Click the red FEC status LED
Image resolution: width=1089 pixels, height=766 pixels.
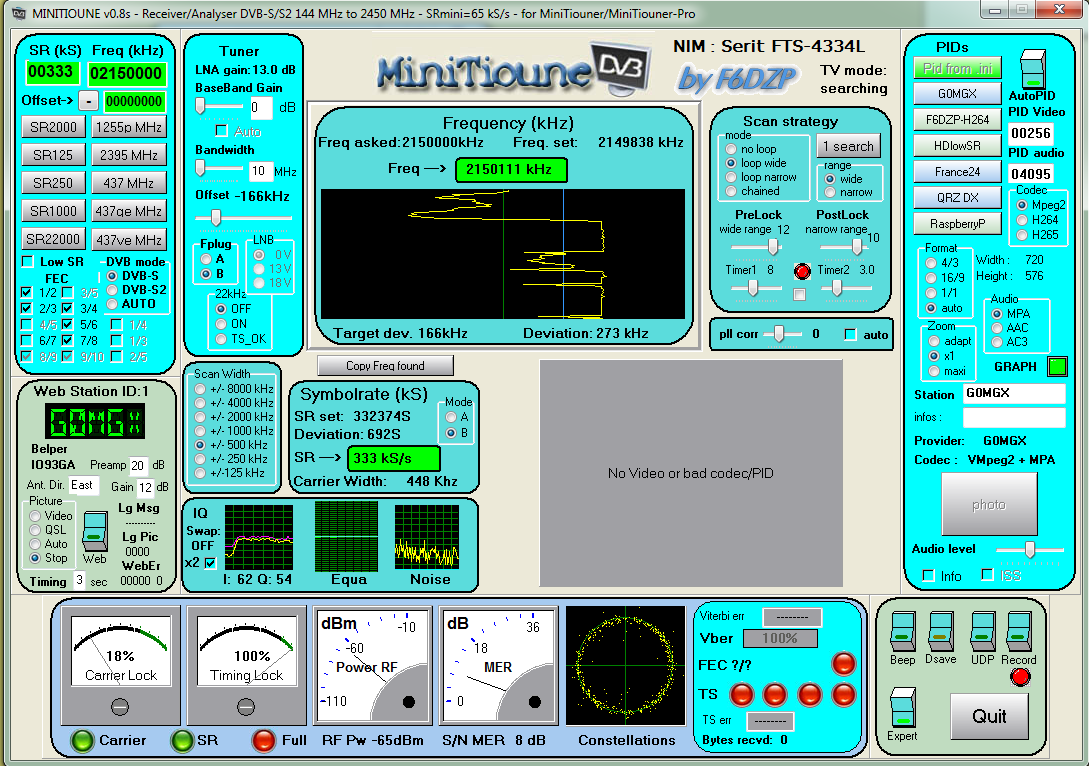point(844,664)
